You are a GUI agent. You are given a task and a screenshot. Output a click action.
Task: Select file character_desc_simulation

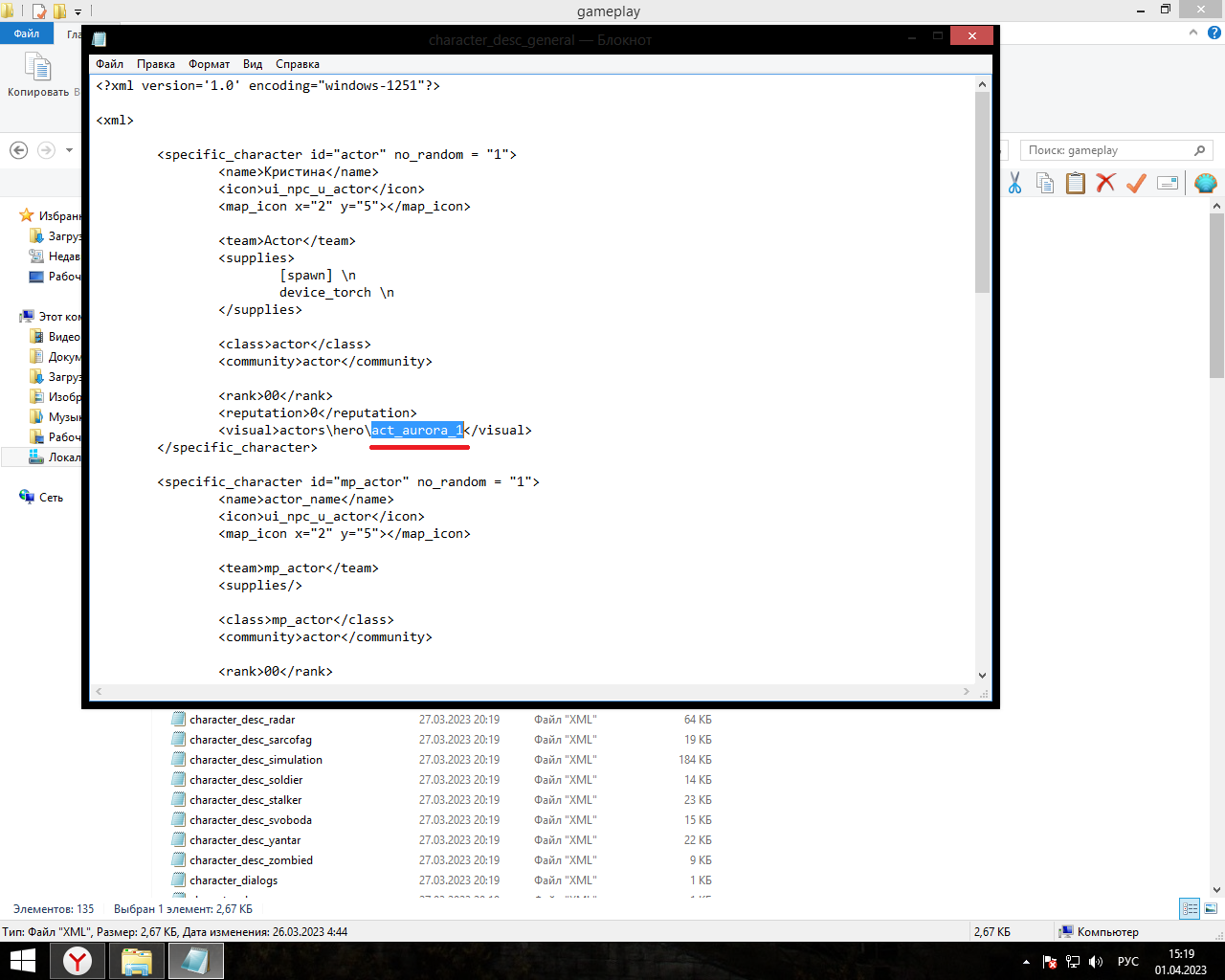(x=256, y=760)
